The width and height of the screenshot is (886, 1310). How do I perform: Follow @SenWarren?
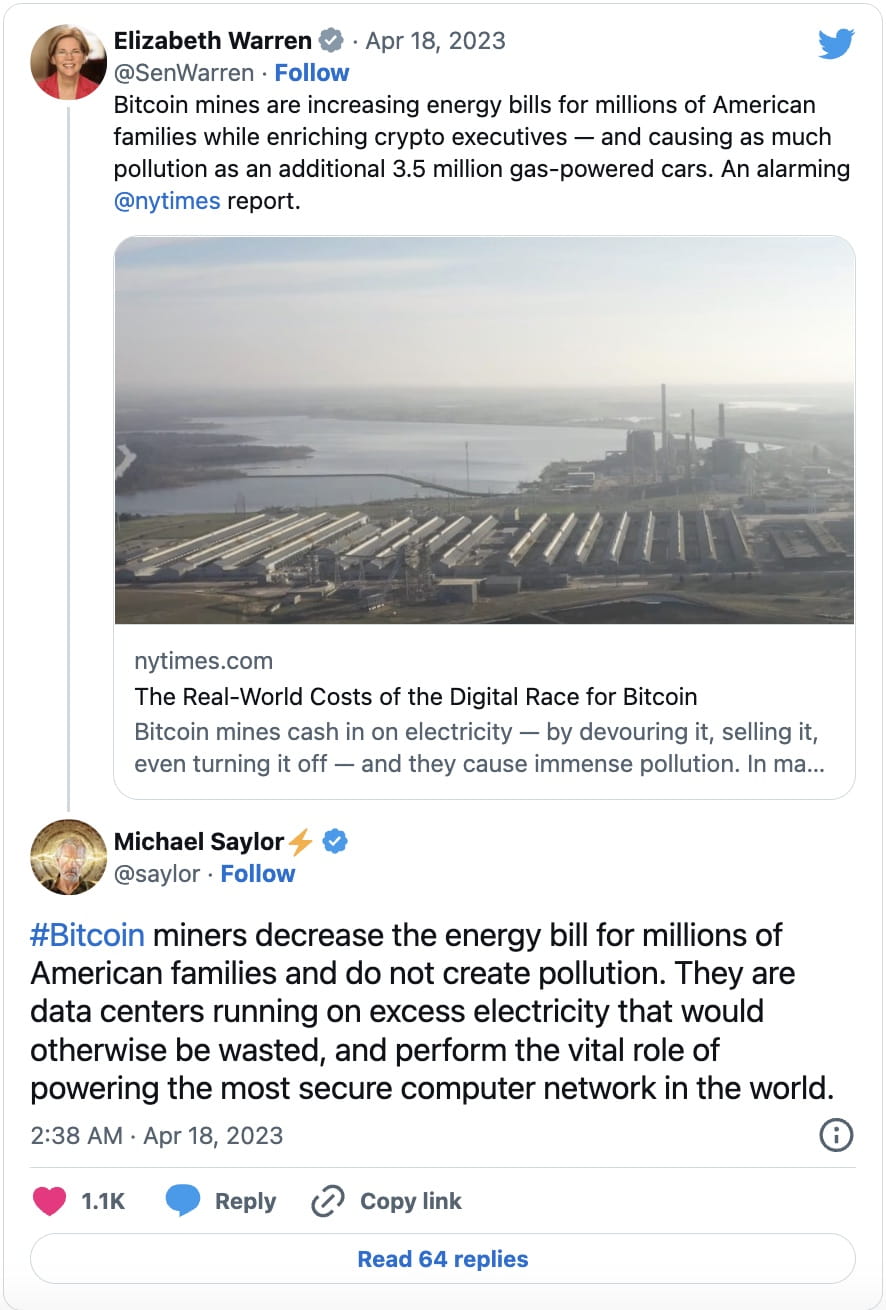click(x=312, y=73)
